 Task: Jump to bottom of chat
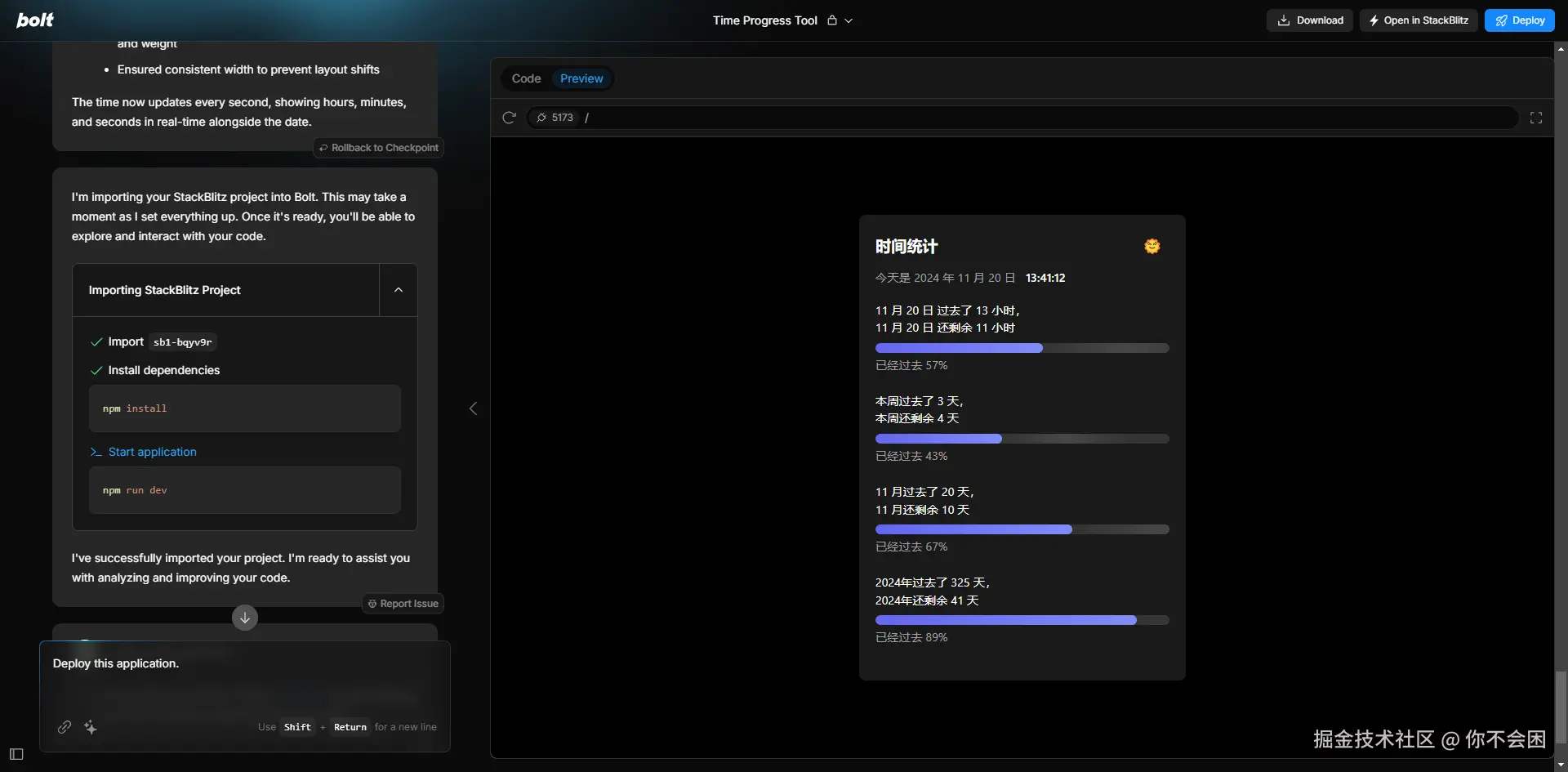tap(245, 618)
